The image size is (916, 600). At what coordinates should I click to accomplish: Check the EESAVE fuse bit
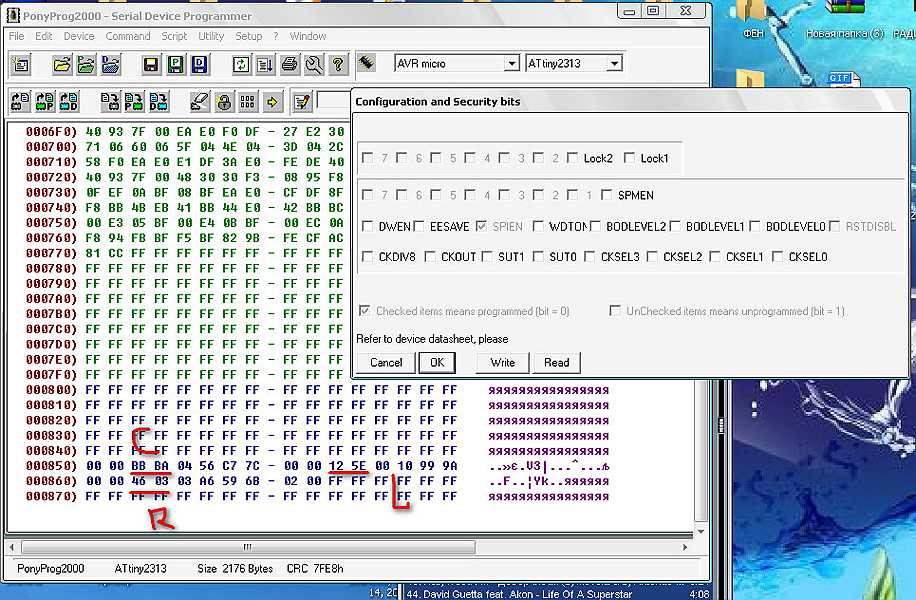pos(419,227)
